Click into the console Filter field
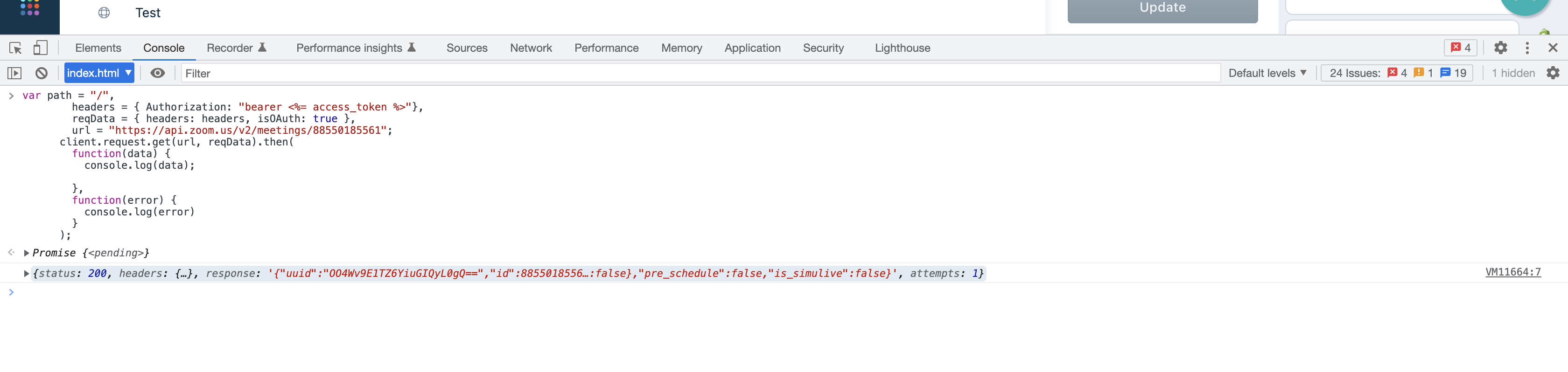The width and height of the screenshot is (1568, 372). pos(700,74)
